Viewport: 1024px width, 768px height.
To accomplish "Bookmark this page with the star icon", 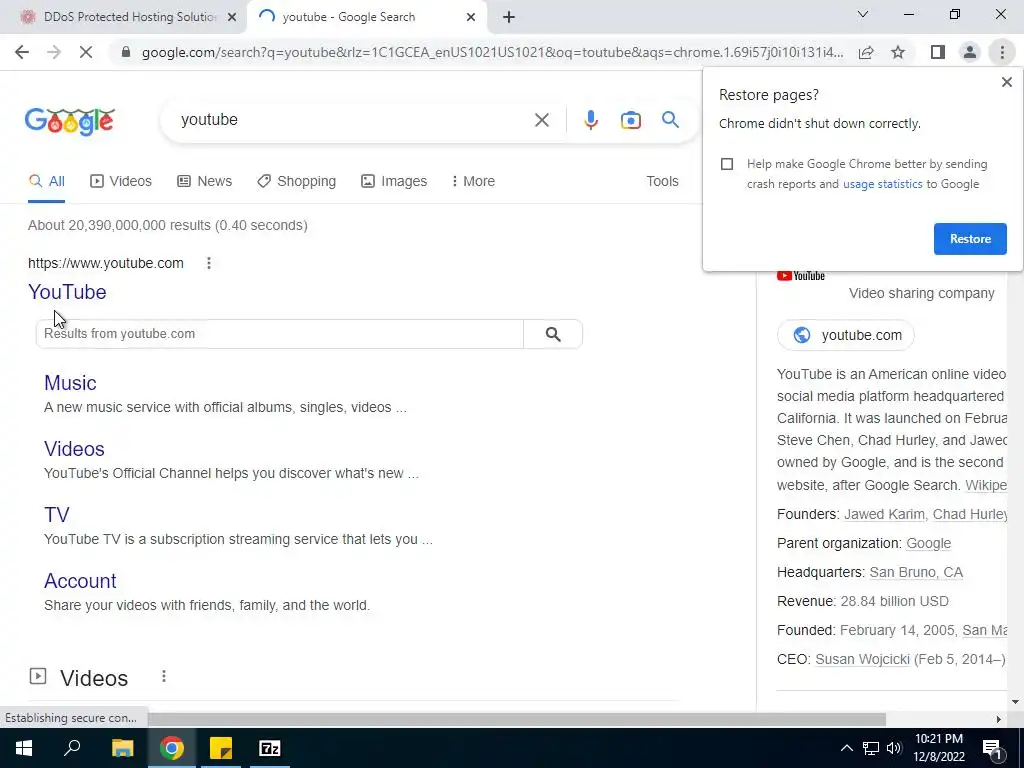I will coord(898,52).
